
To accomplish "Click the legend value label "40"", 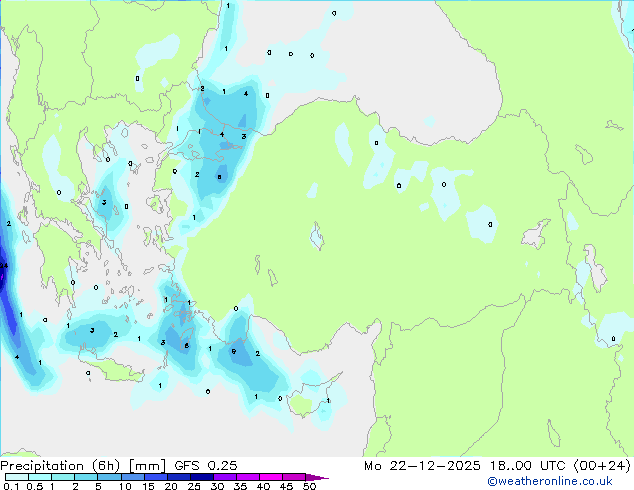I will (x=263, y=486).
